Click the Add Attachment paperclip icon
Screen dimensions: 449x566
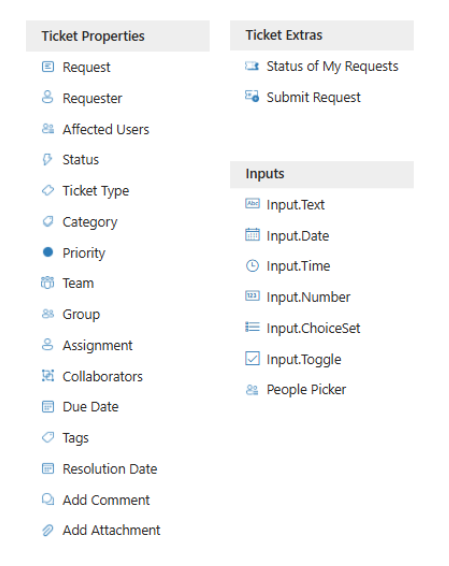click(x=48, y=530)
